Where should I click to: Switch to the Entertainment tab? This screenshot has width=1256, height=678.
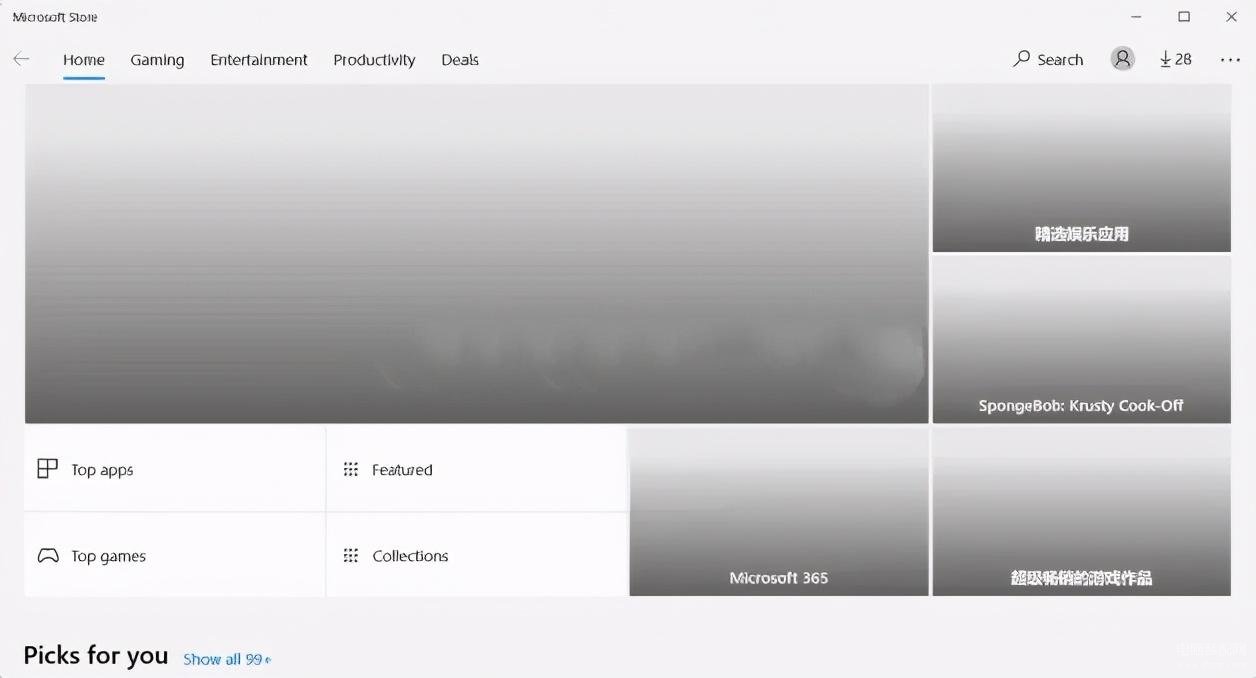click(259, 60)
